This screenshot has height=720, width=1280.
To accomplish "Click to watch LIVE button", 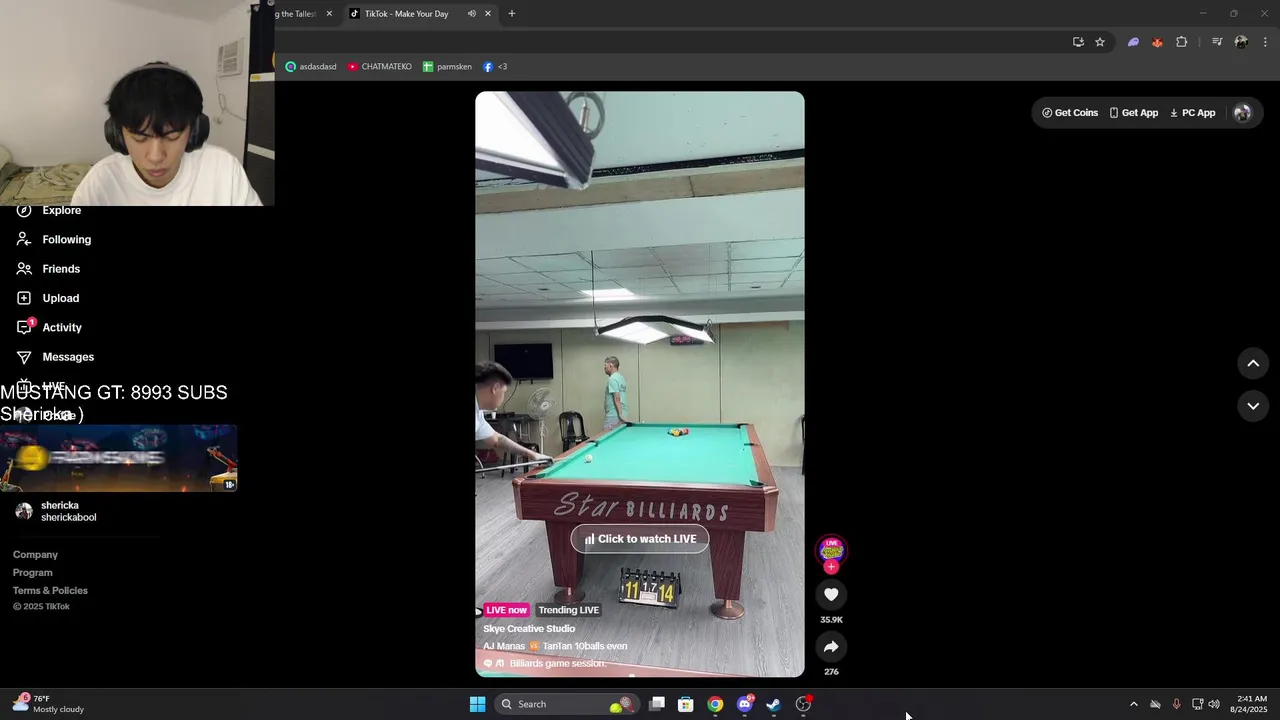I will click(640, 539).
